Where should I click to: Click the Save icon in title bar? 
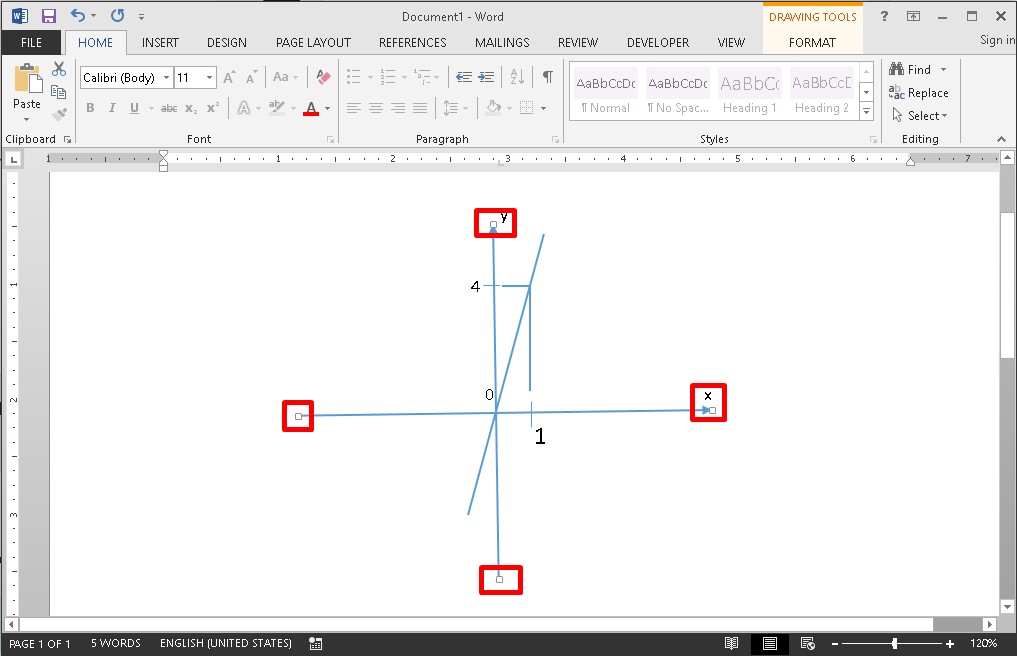(x=48, y=16)
